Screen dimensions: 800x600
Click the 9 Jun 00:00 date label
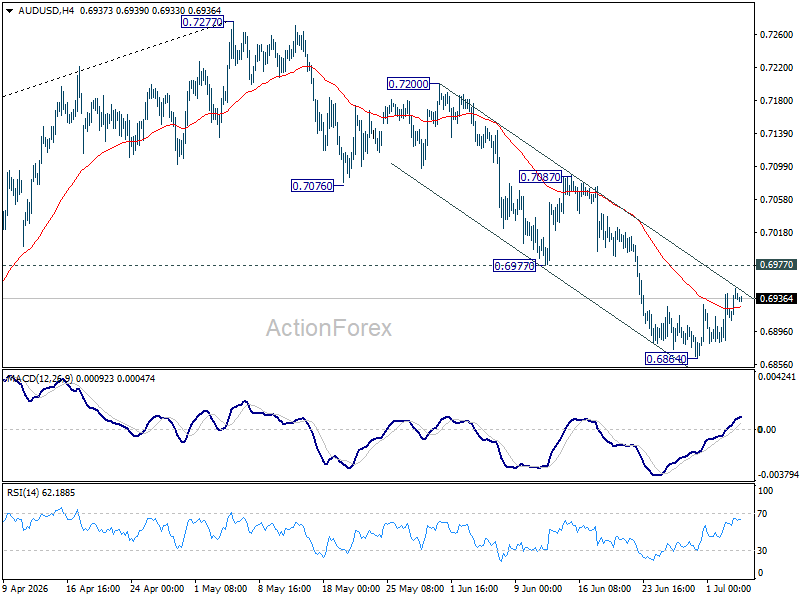538,588
